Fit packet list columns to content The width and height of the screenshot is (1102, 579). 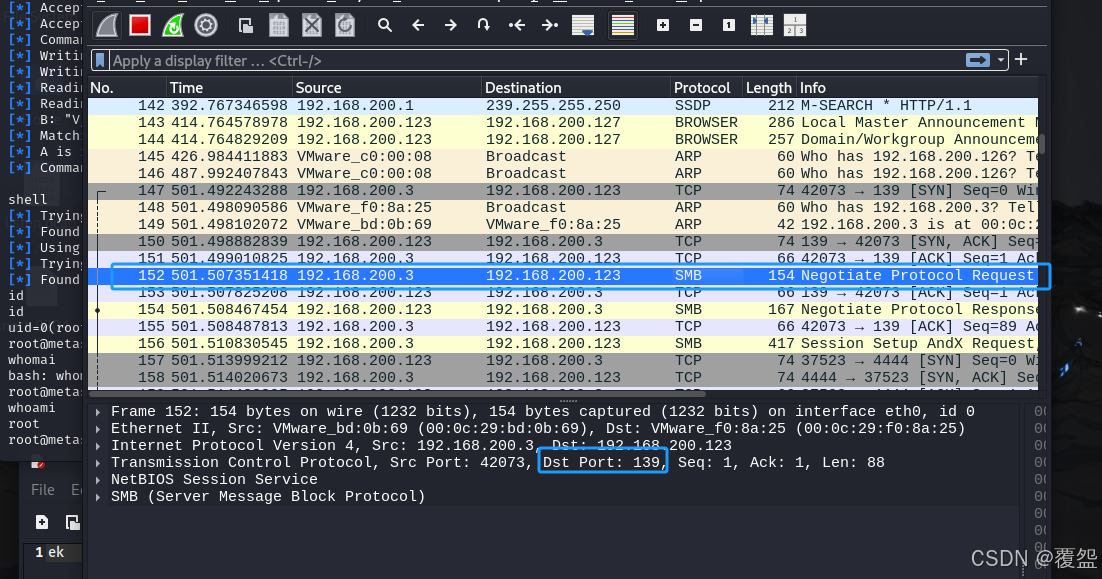762,25
